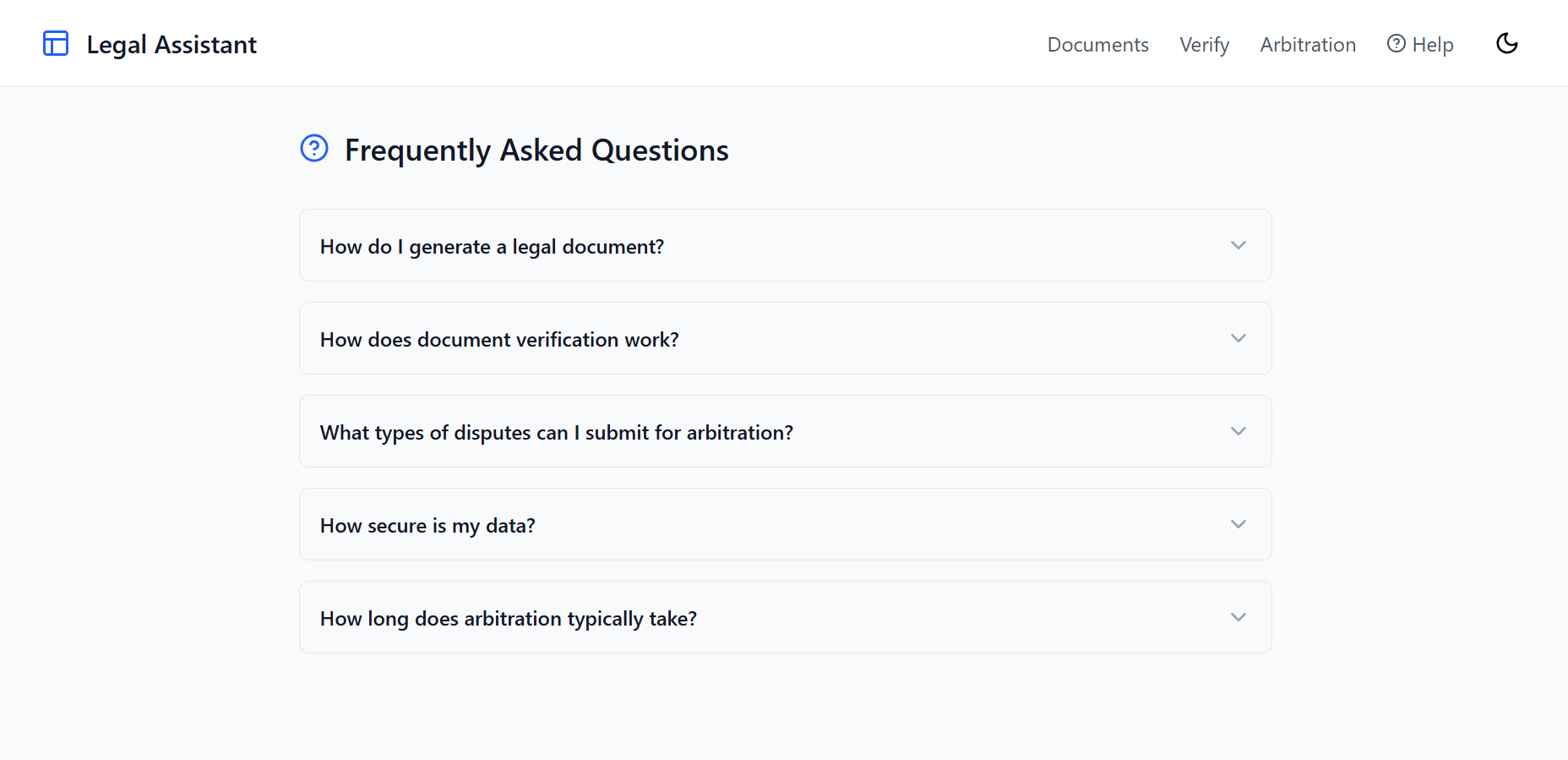The image size is (1568, 760).
Task: Expand the document verification chevron
Action: pyautogui.click(x=1239, y=338)
